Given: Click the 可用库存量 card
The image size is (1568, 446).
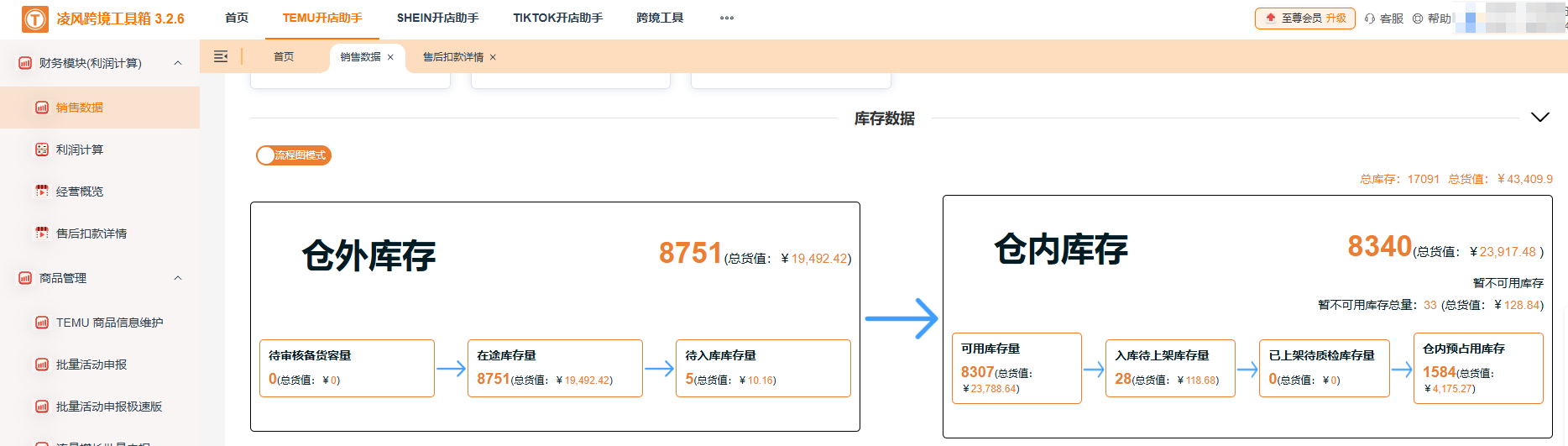Looking at the screenshot, I should (1017, 368).
